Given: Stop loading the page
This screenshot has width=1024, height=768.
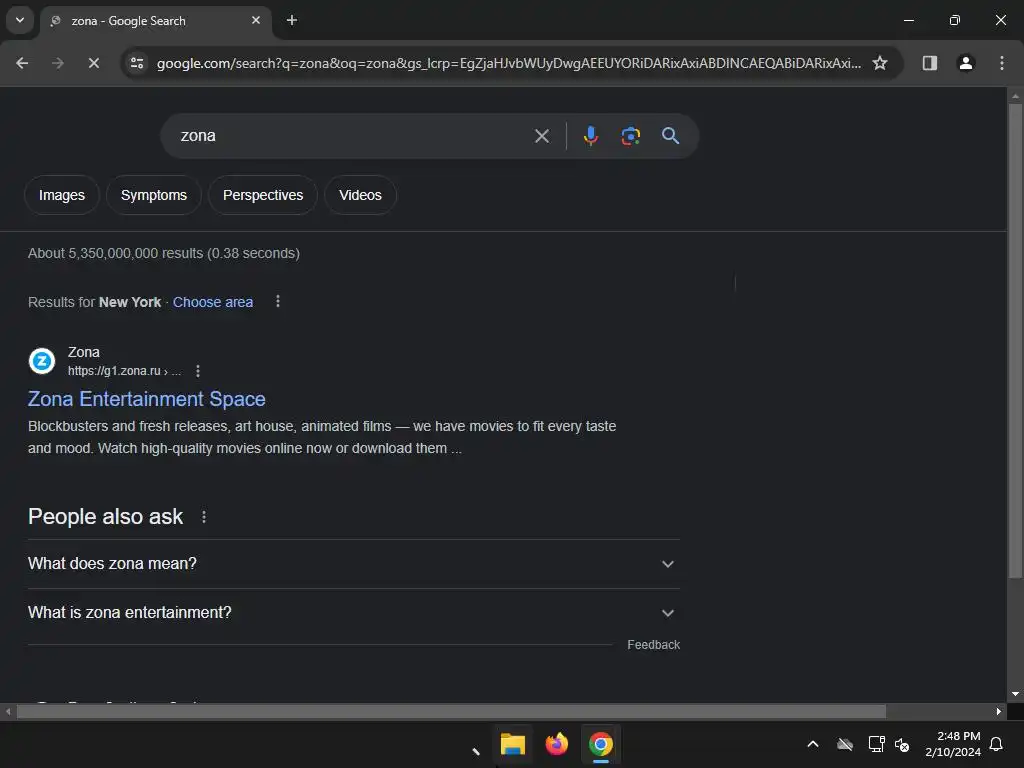Looking at the screenshot, I should pyautogui.click(x=93, y=63).
